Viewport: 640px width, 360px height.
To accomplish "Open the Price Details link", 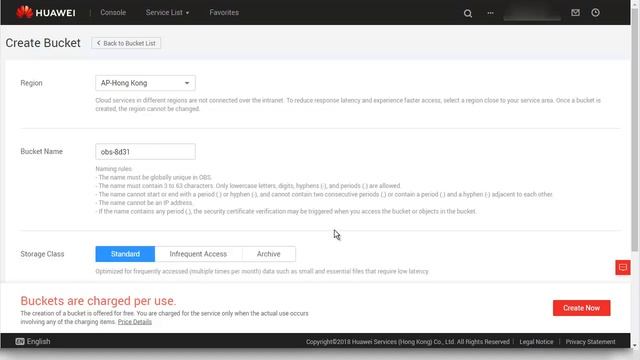I will tap(135, 322).
